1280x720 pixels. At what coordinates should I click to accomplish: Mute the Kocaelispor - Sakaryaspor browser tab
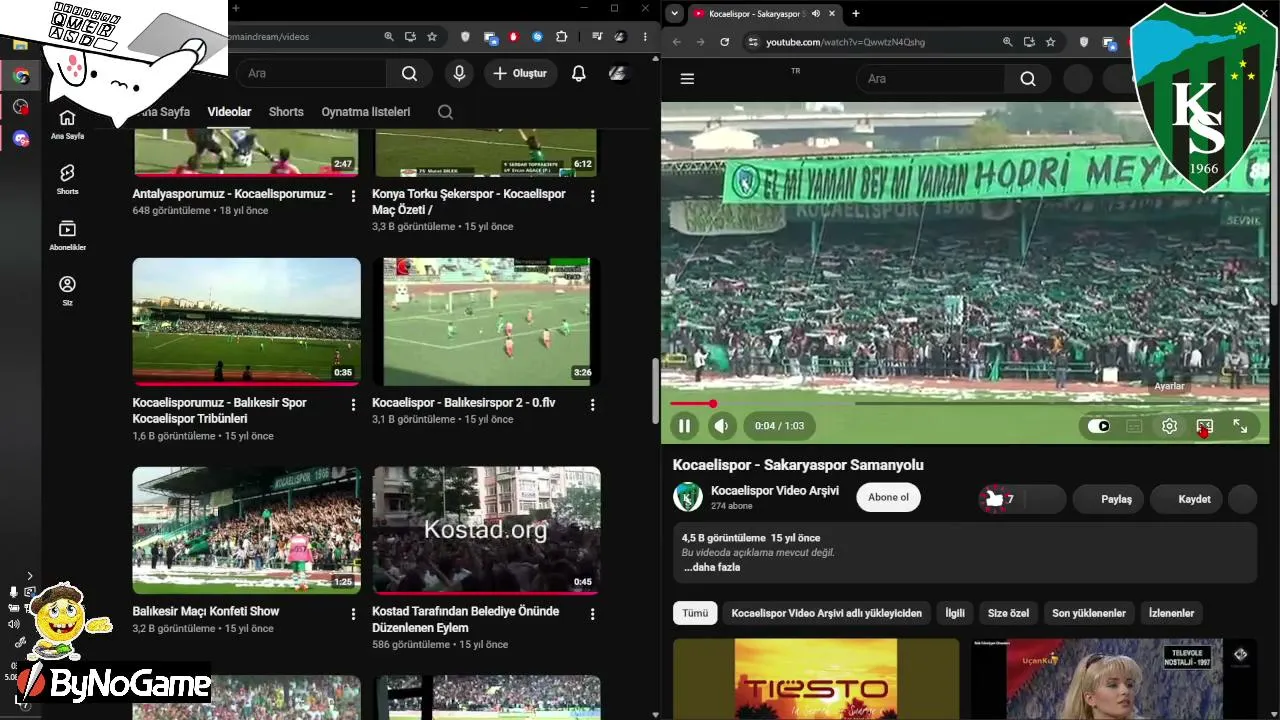816,14
